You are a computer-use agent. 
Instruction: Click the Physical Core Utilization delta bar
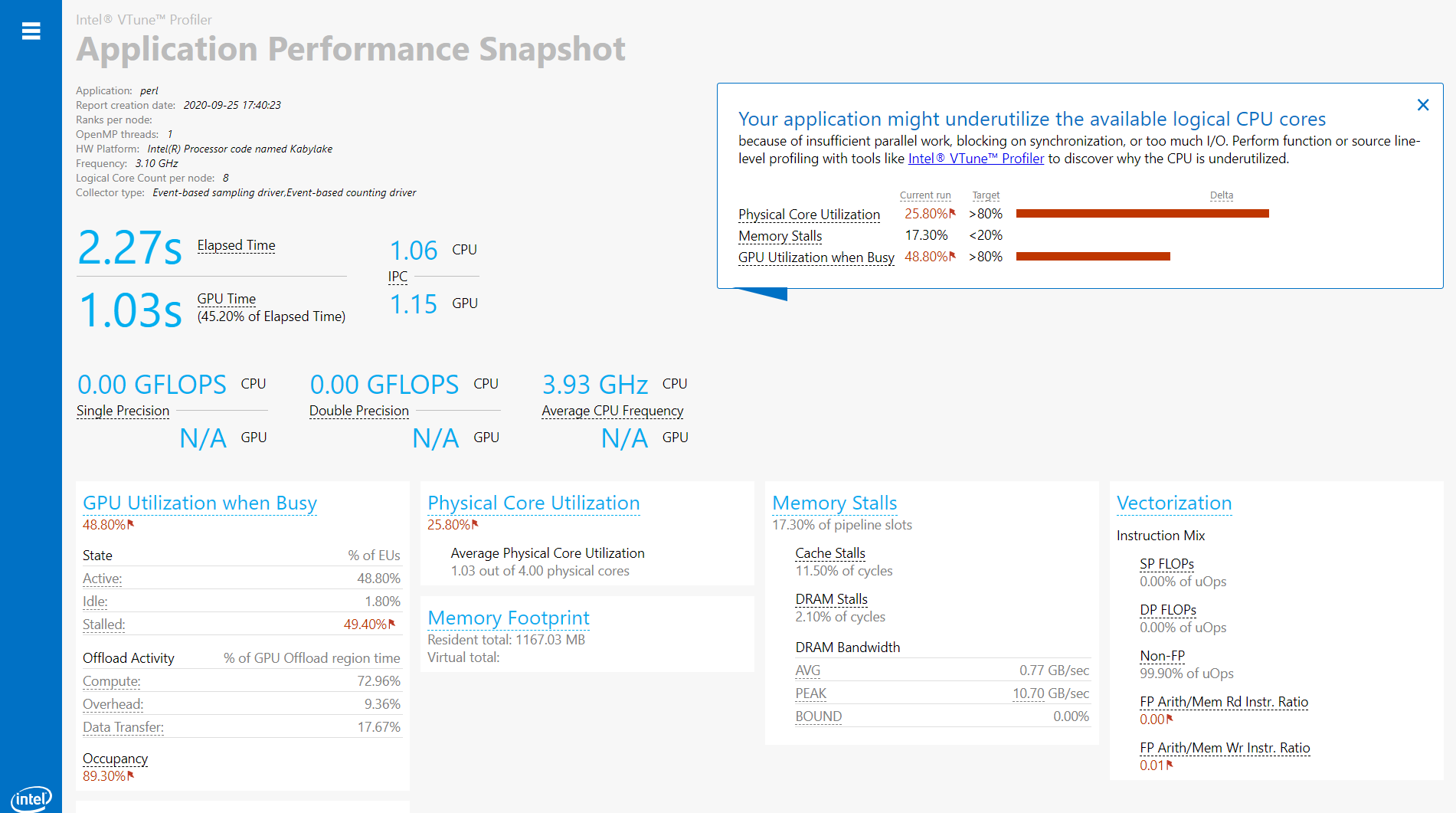click(x=1142, y=214)
